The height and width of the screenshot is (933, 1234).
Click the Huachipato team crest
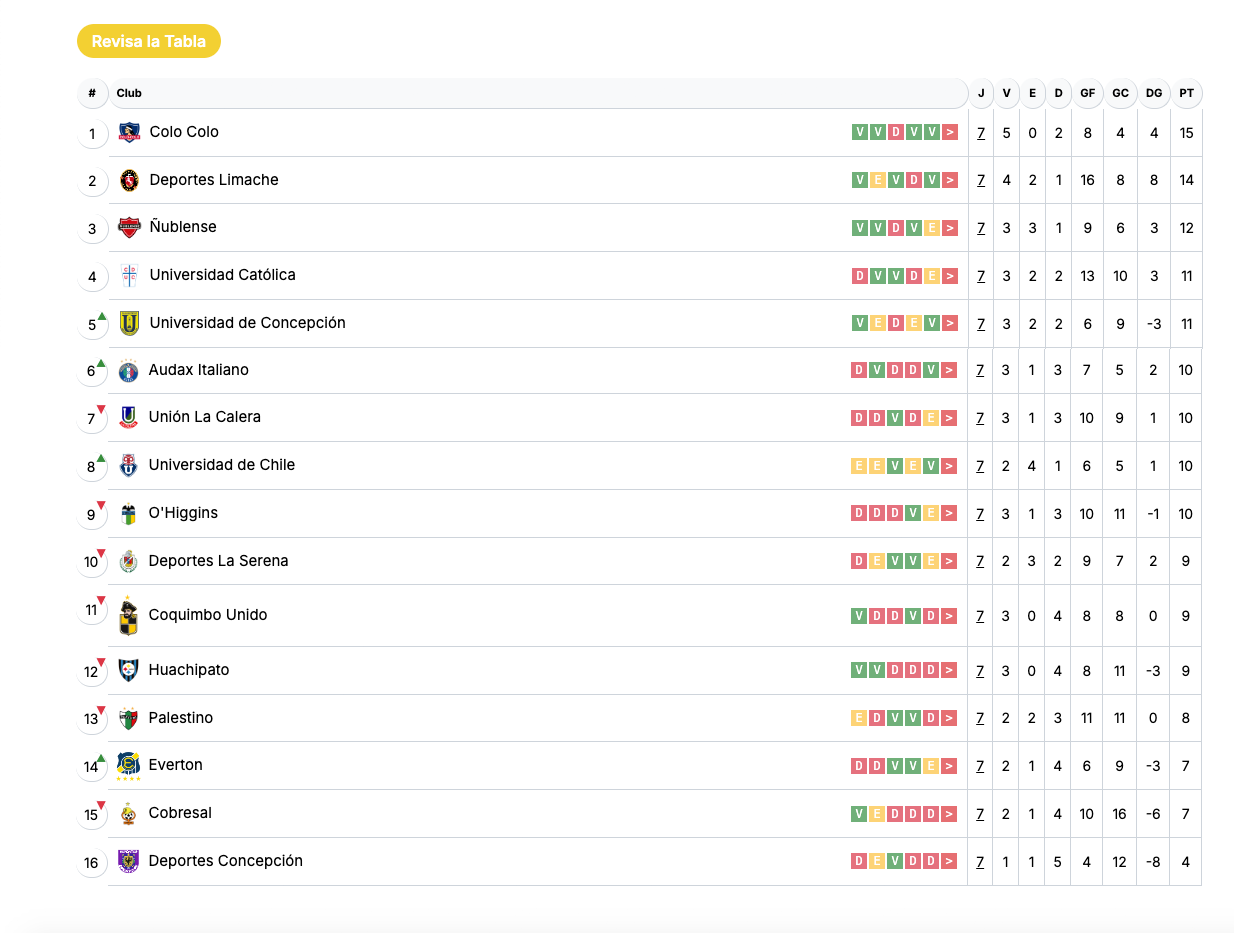point(128,670)
